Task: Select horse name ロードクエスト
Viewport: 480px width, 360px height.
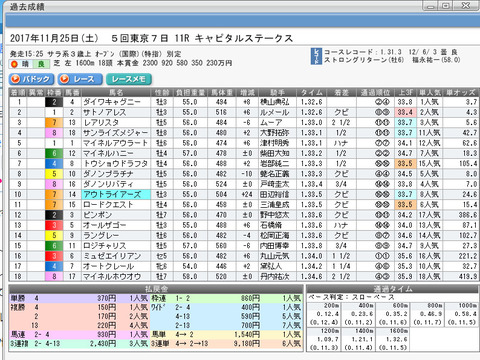Action: coord(108,205)
